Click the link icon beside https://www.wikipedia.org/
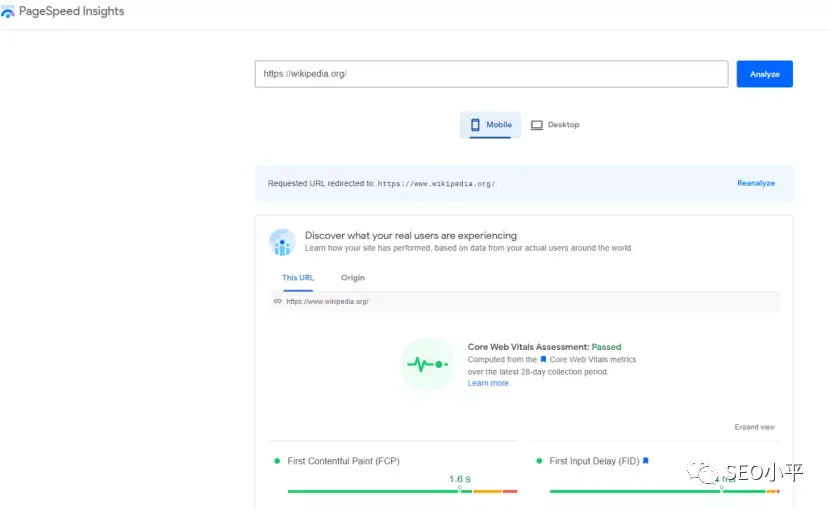830x508 pixels. [278, 301]
